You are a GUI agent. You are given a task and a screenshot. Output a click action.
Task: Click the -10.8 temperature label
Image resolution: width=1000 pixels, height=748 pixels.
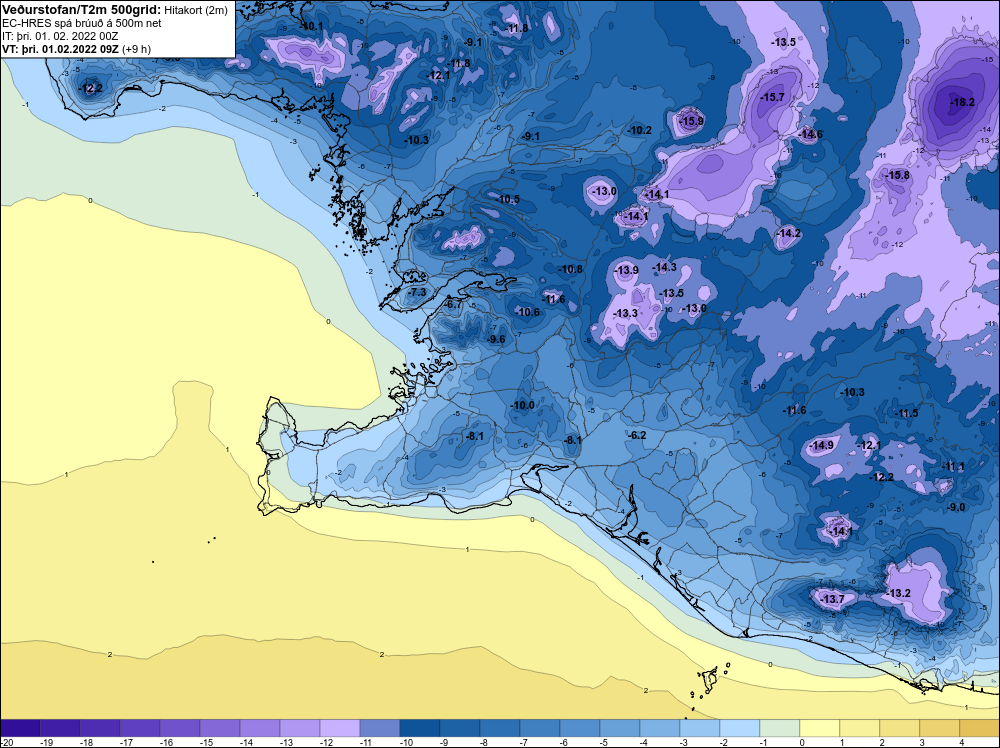point(570,269)
